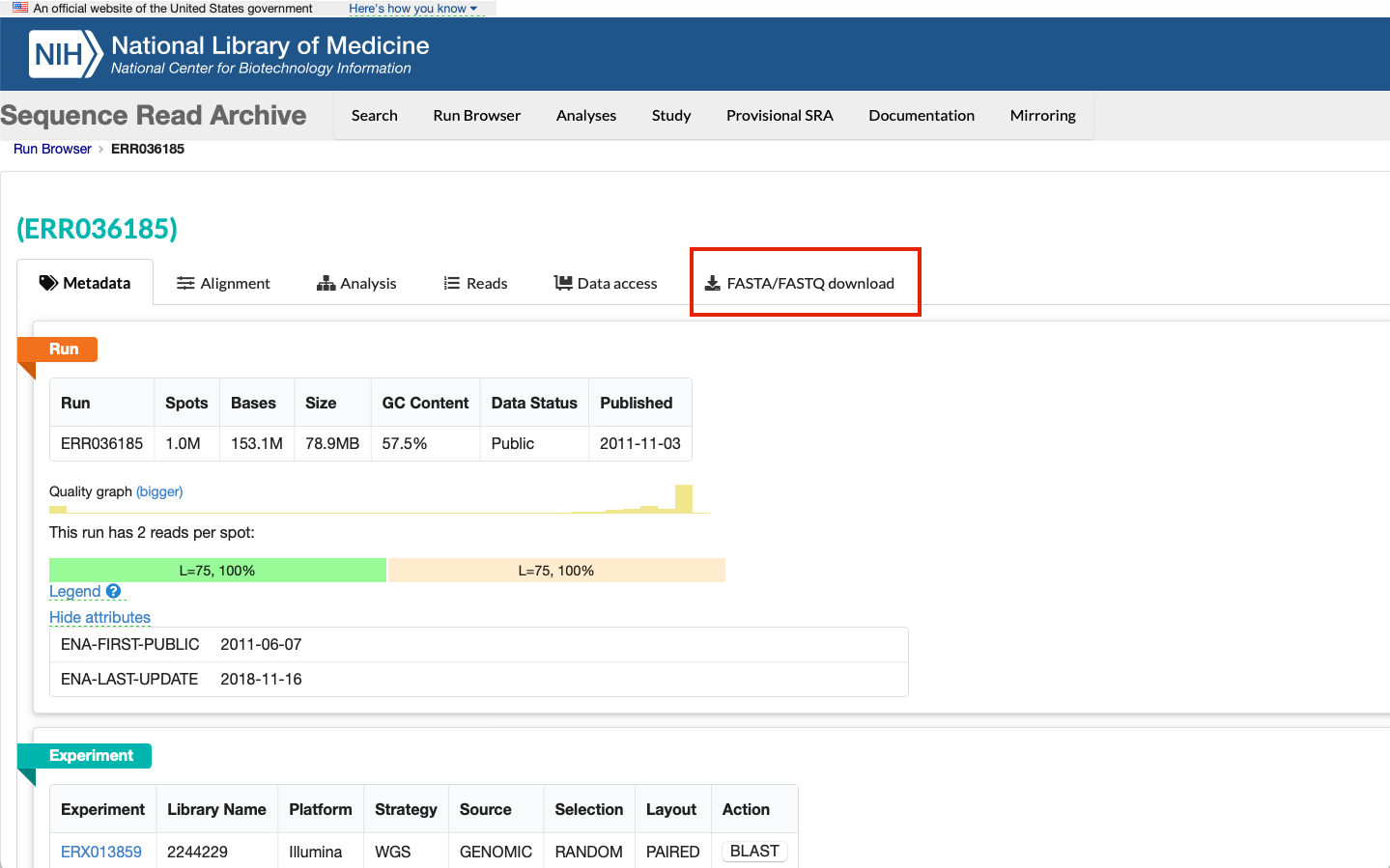Viewport: 1390px width, 868px height.
Task: Open the Run Browser menu item
Action: (x=476, y=115)
